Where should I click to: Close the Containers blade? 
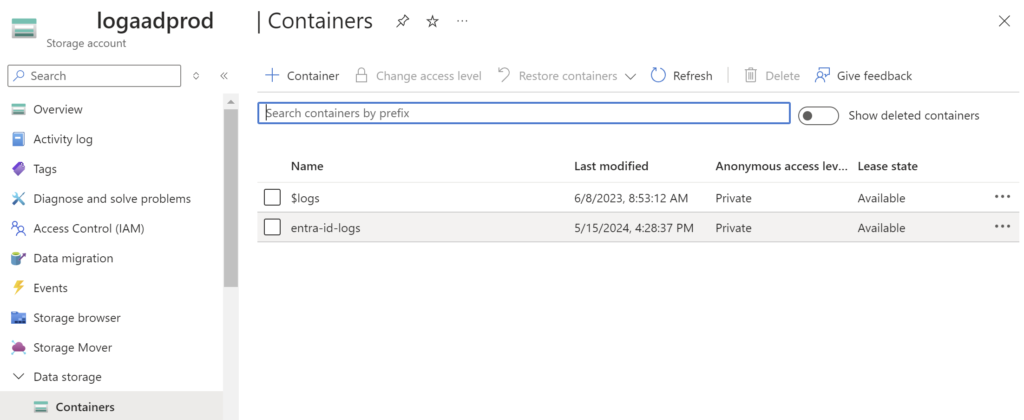[1004, 22]
